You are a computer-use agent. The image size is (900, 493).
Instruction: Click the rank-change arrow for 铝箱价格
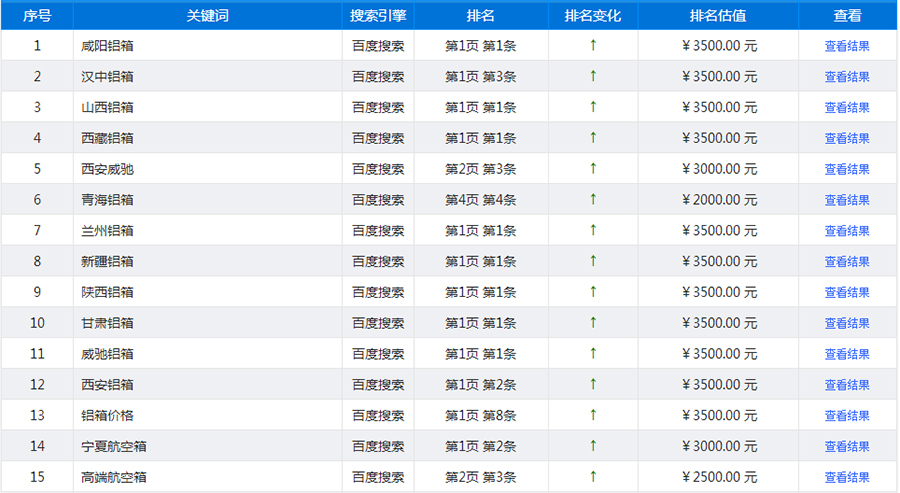pos(593,415)
